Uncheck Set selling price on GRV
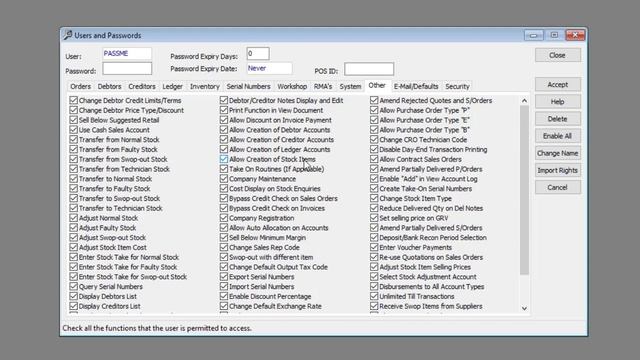Screen dimensions: 640x360 click(x=374, y=218)
